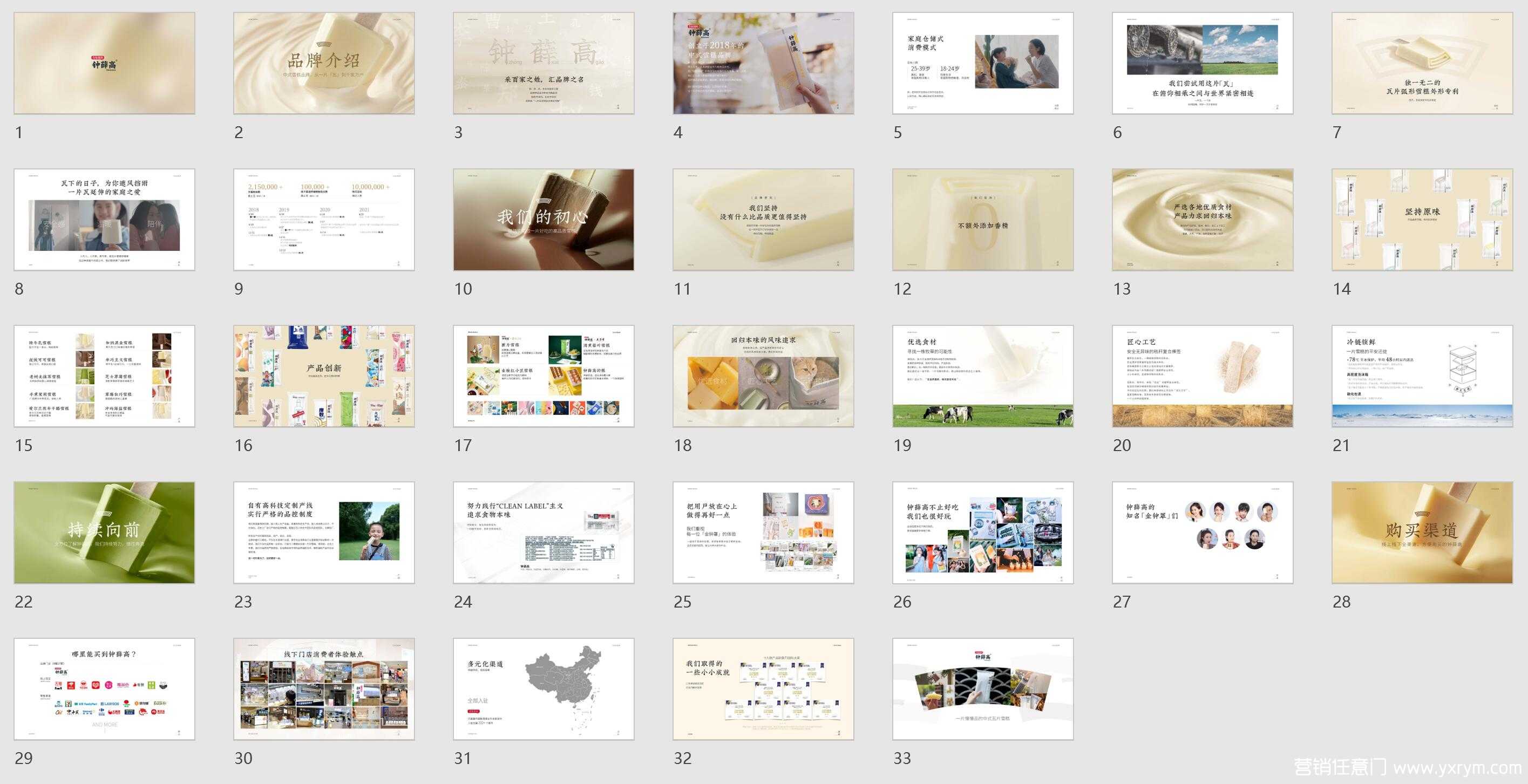Select slide 3 showing 钟薛高 name origin
1528x784 pixels.
tap(544, 63)
